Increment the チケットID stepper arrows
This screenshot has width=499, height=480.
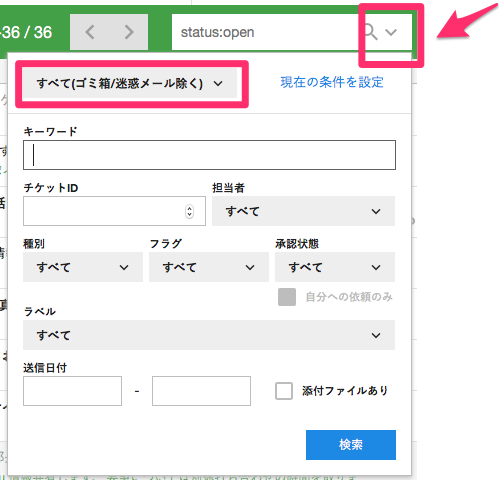[189, 208]
